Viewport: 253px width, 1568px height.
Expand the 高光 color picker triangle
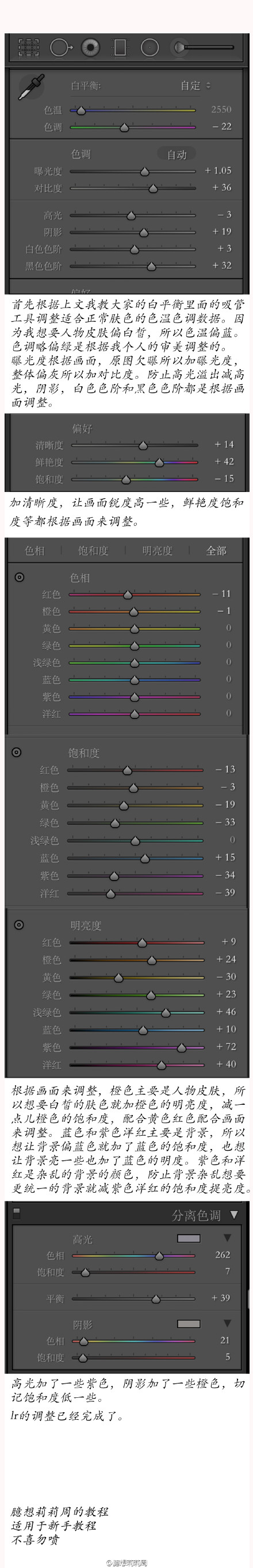(227, 1238)
